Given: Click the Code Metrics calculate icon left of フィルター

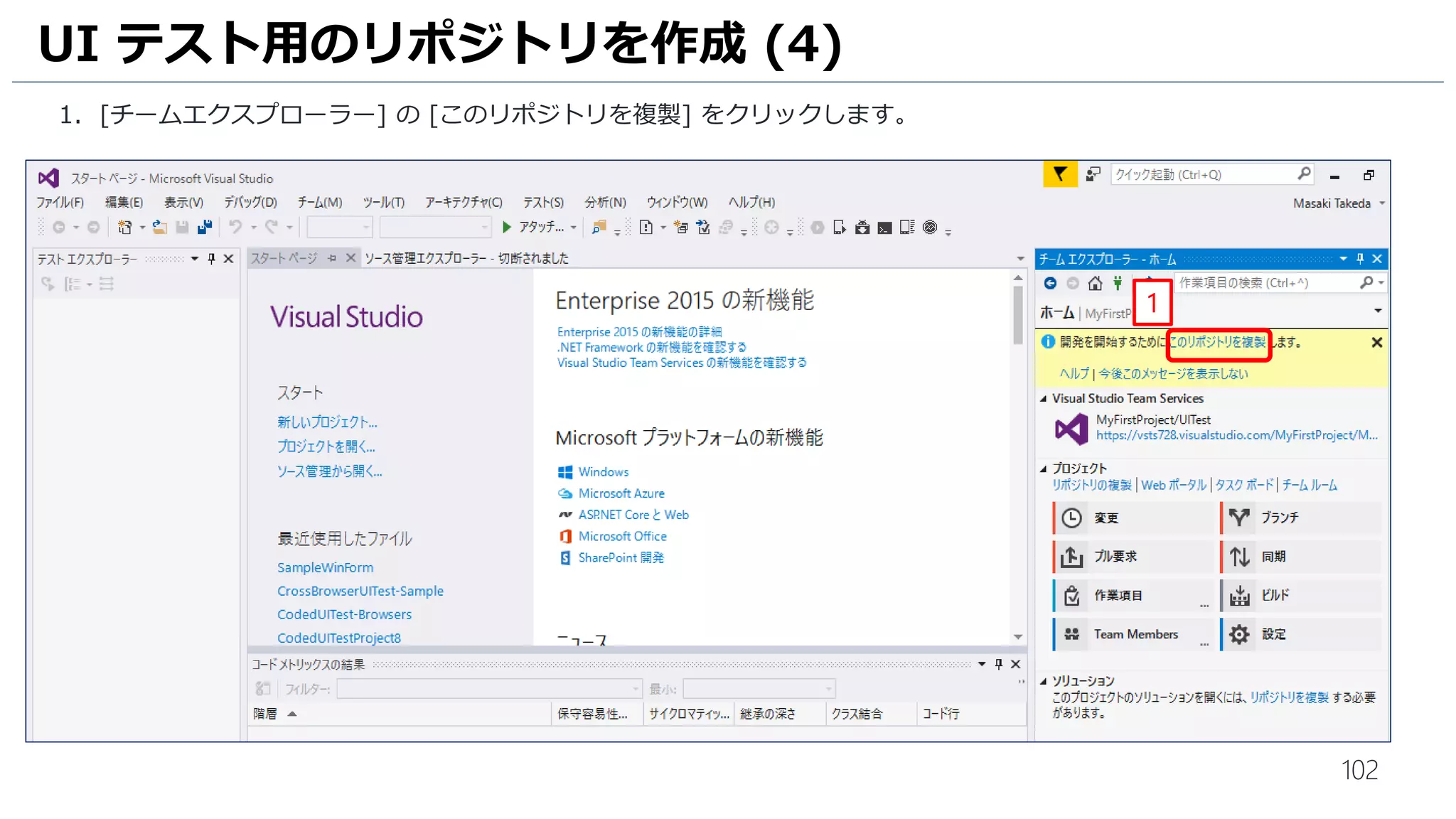Looking at the screenshot, I should point(263,688).
